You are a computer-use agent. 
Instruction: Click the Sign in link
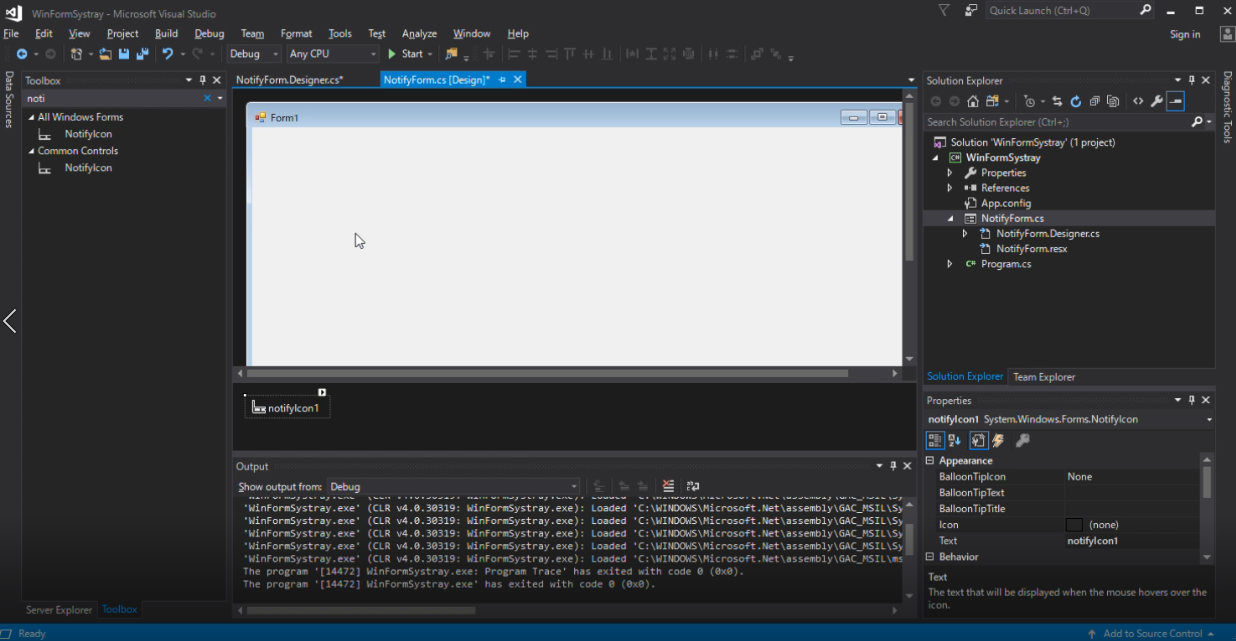[1185, 34]
